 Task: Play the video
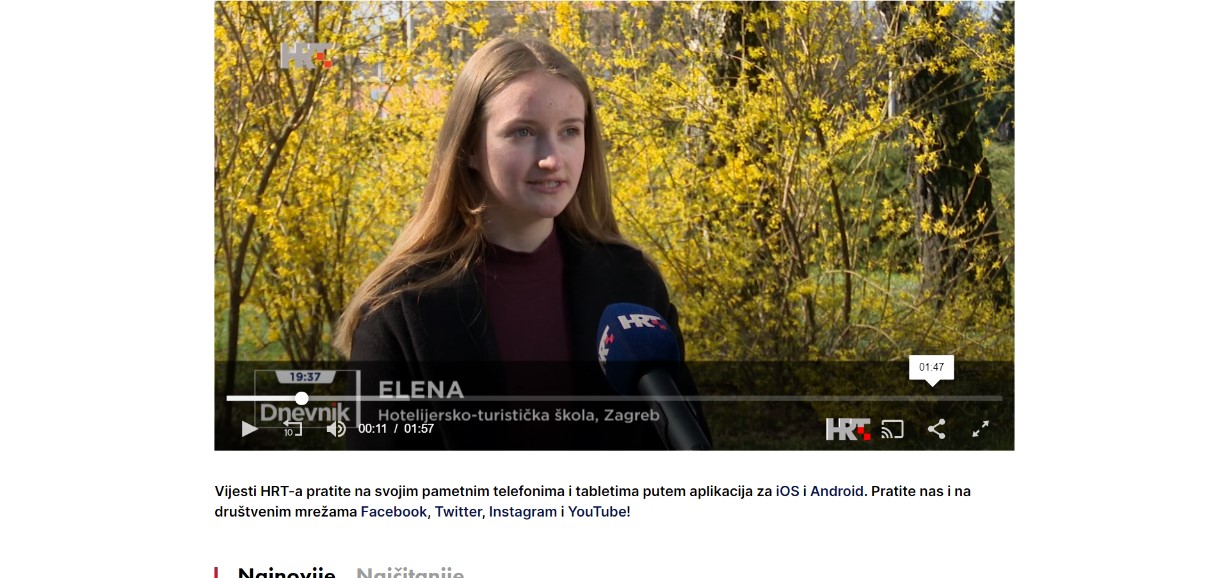coord(250,429)
